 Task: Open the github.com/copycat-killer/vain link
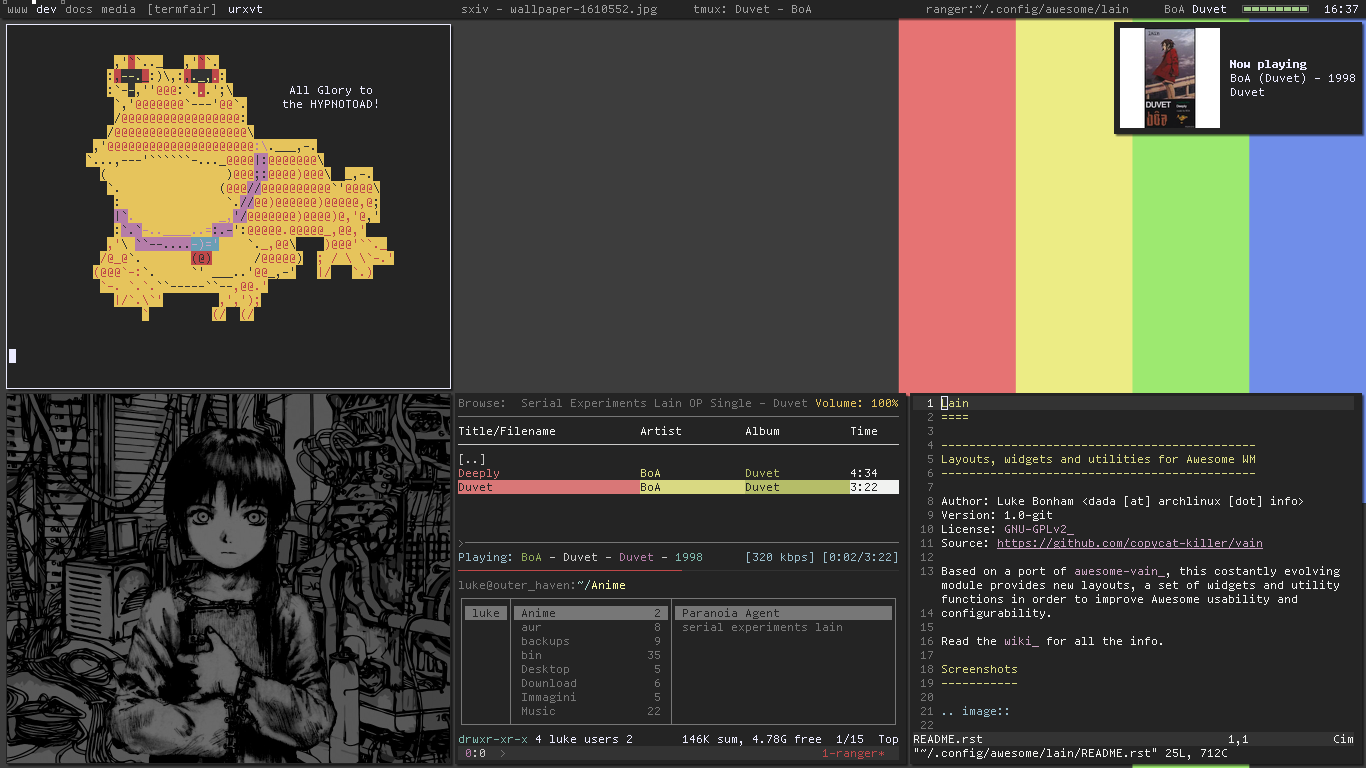(1129, 543)
